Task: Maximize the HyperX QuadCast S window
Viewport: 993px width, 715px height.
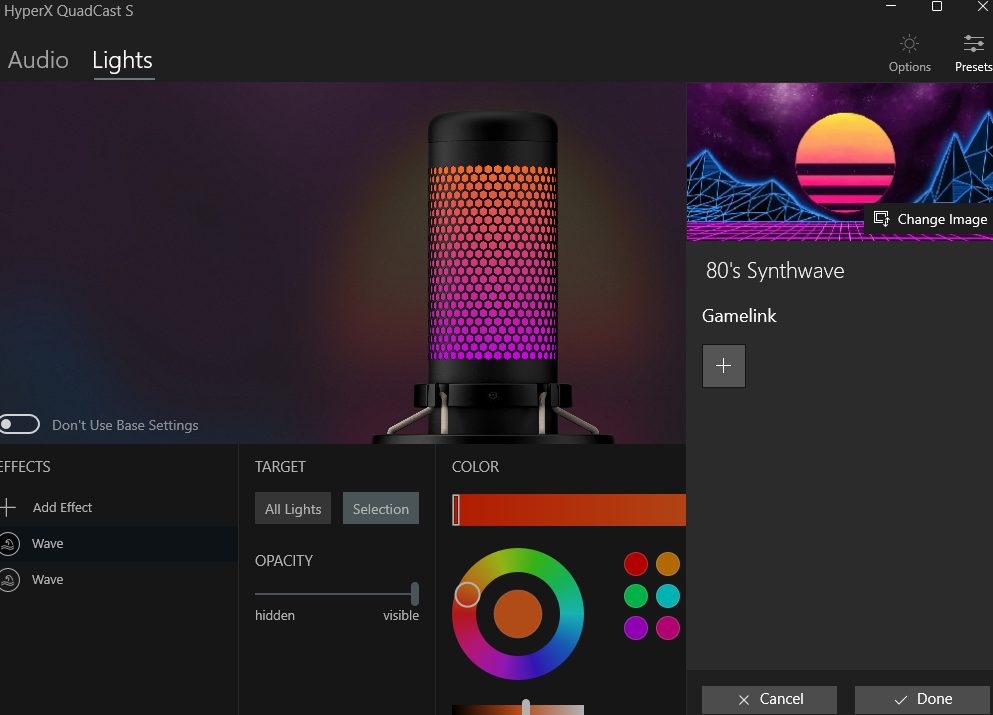Action: [x=937, y=6]
